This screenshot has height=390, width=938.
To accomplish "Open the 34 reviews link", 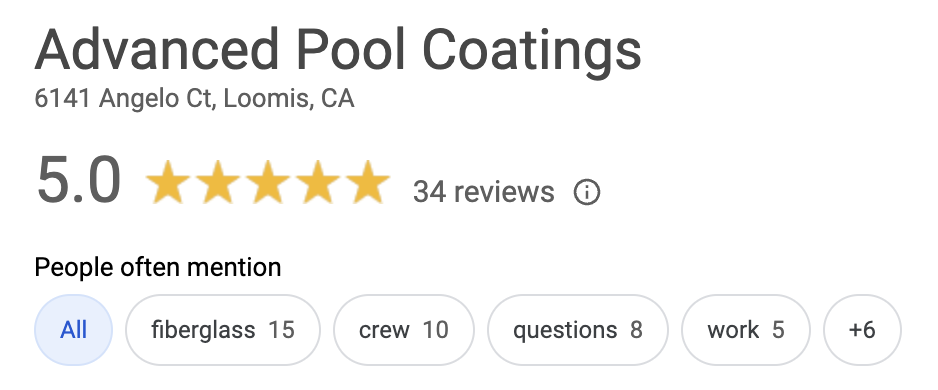I will (x=483, y=192).
